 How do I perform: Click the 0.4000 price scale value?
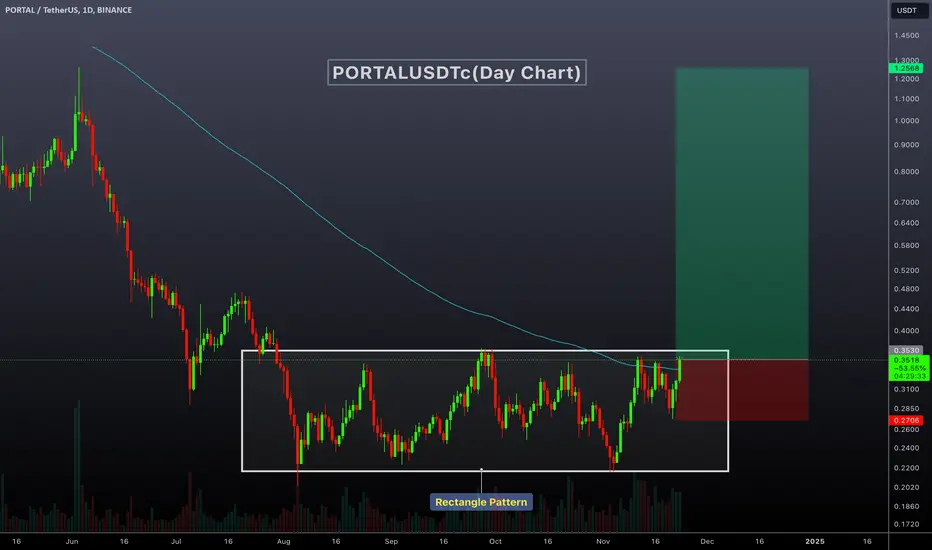[x=906, y=331]
